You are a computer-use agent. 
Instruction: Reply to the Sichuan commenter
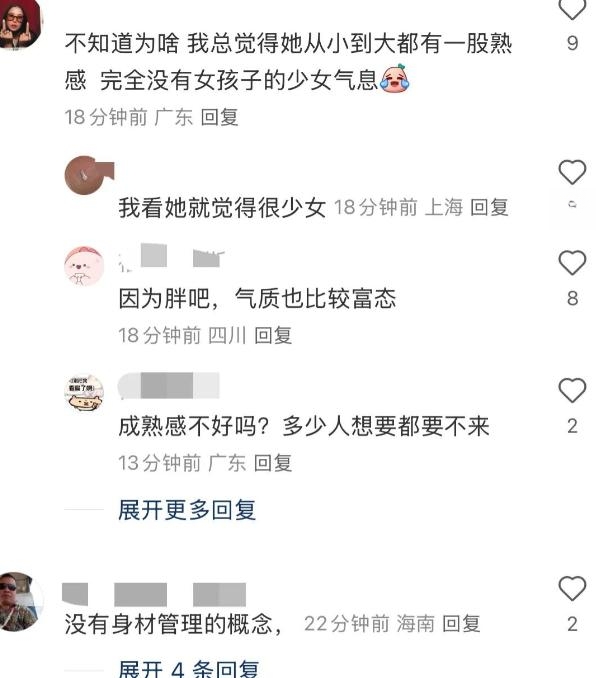pos(273,335)
